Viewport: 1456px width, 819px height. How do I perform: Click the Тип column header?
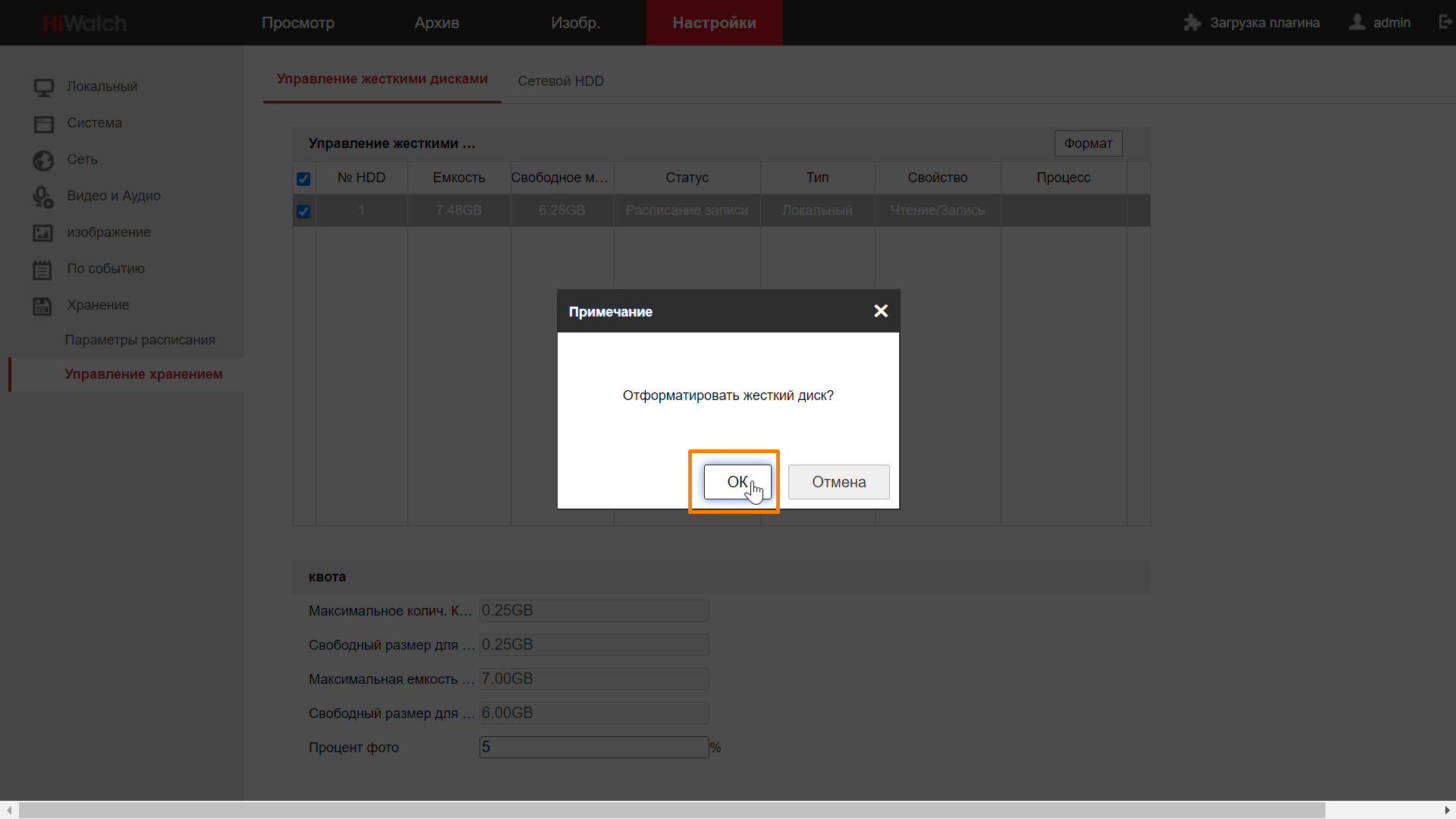pos(817,178)
